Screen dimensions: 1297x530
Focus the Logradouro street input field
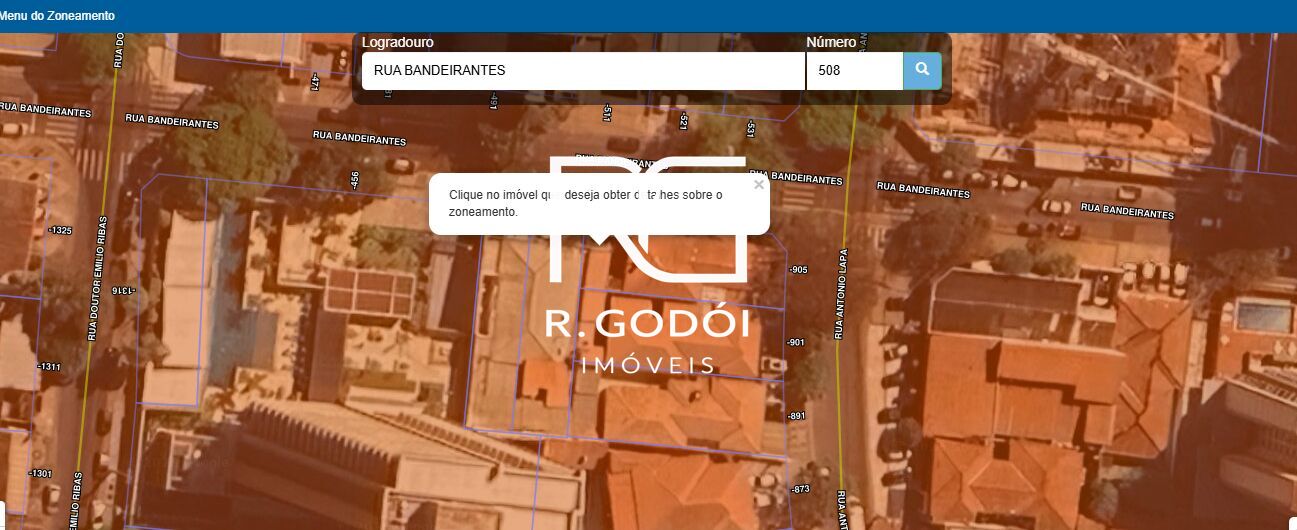[x=583, y=71]
